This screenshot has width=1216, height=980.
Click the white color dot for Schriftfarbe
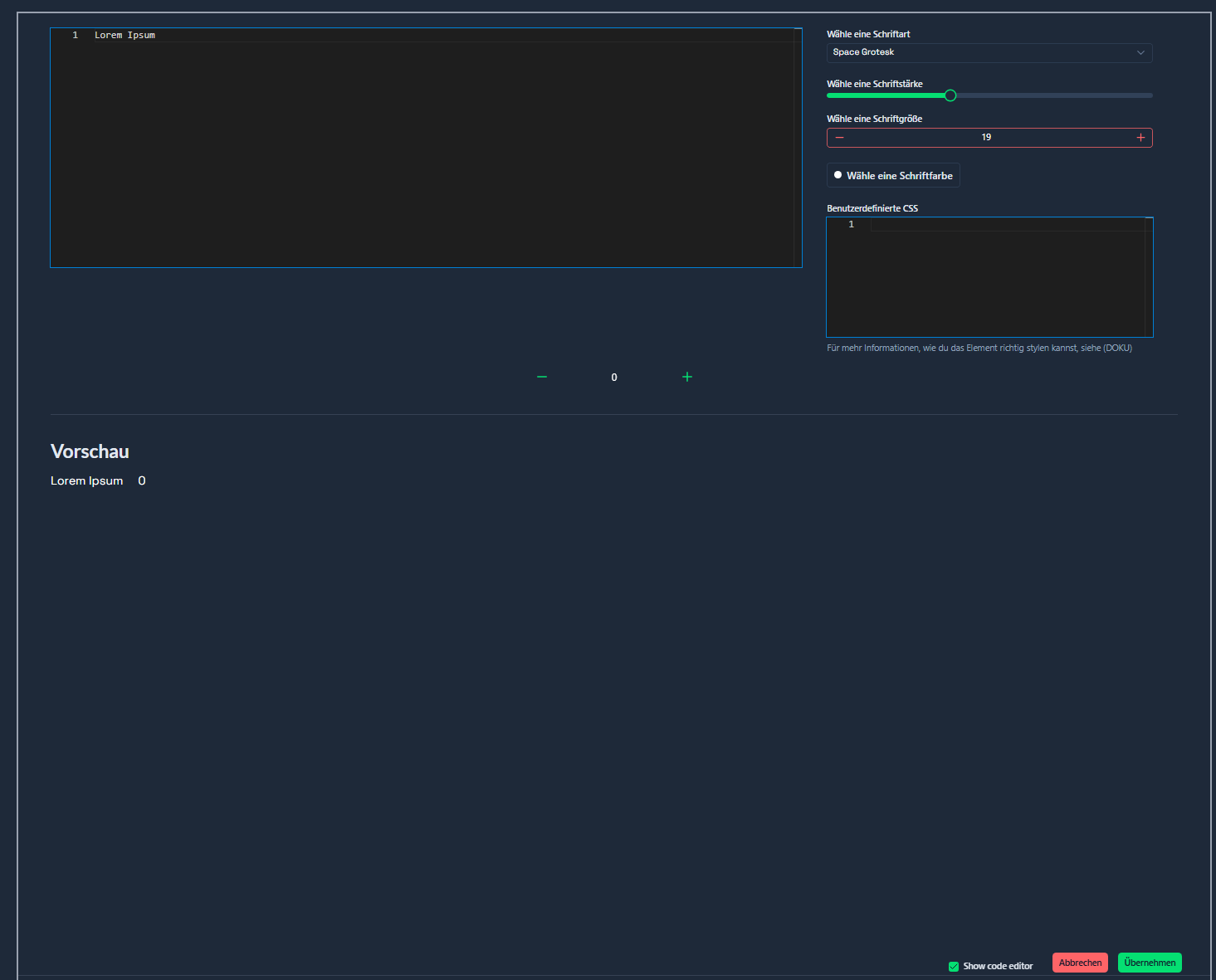point(838,175)
